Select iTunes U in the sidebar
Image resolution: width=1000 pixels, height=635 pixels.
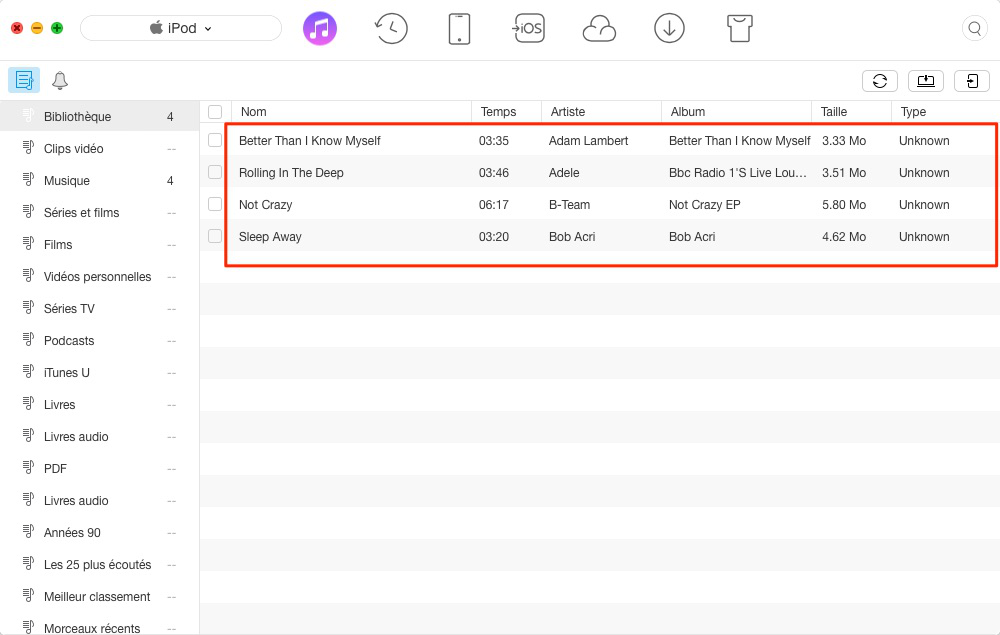coord(99,372)
